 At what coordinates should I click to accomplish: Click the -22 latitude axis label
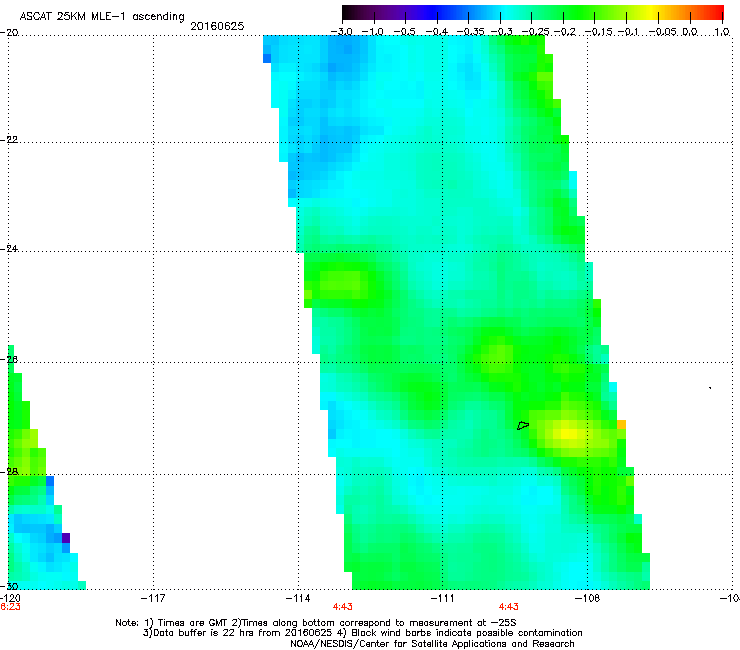pos(9,140)
